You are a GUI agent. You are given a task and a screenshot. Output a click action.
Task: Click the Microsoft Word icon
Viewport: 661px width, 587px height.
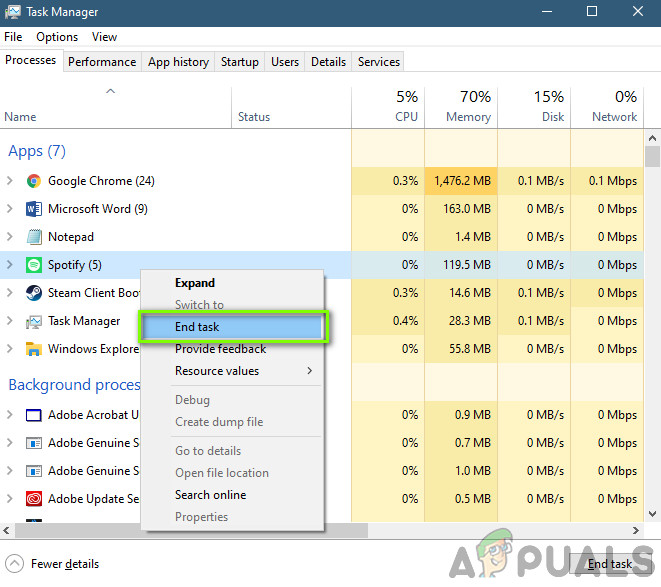click(33, 209)
